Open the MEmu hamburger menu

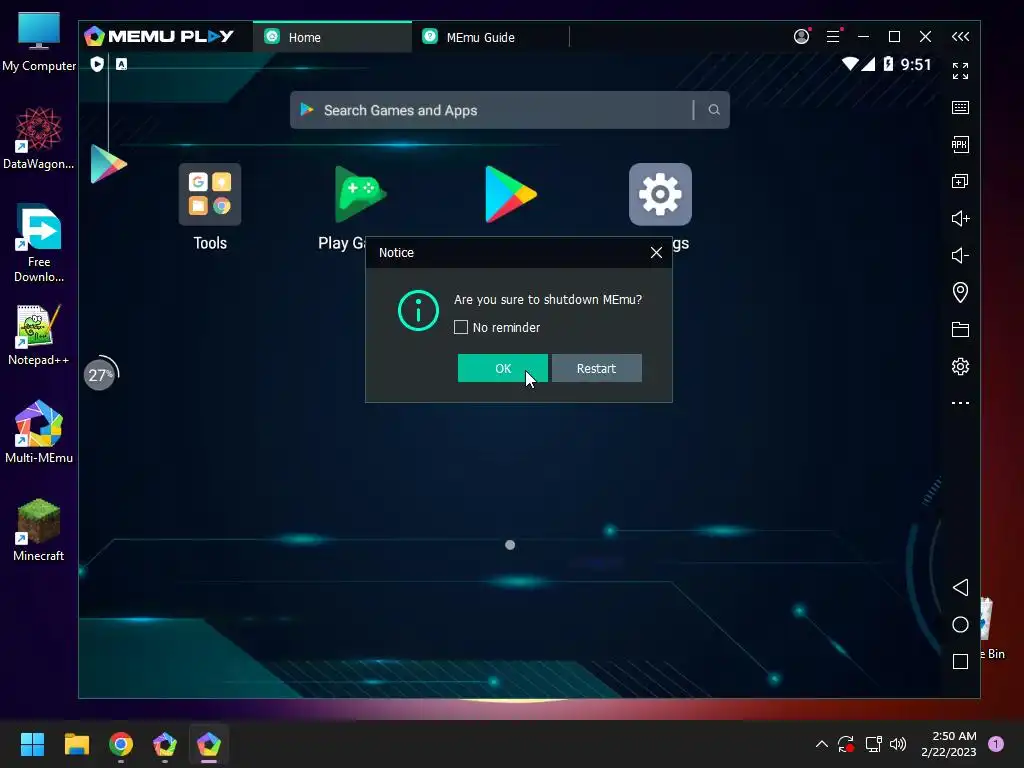(833, 37)
